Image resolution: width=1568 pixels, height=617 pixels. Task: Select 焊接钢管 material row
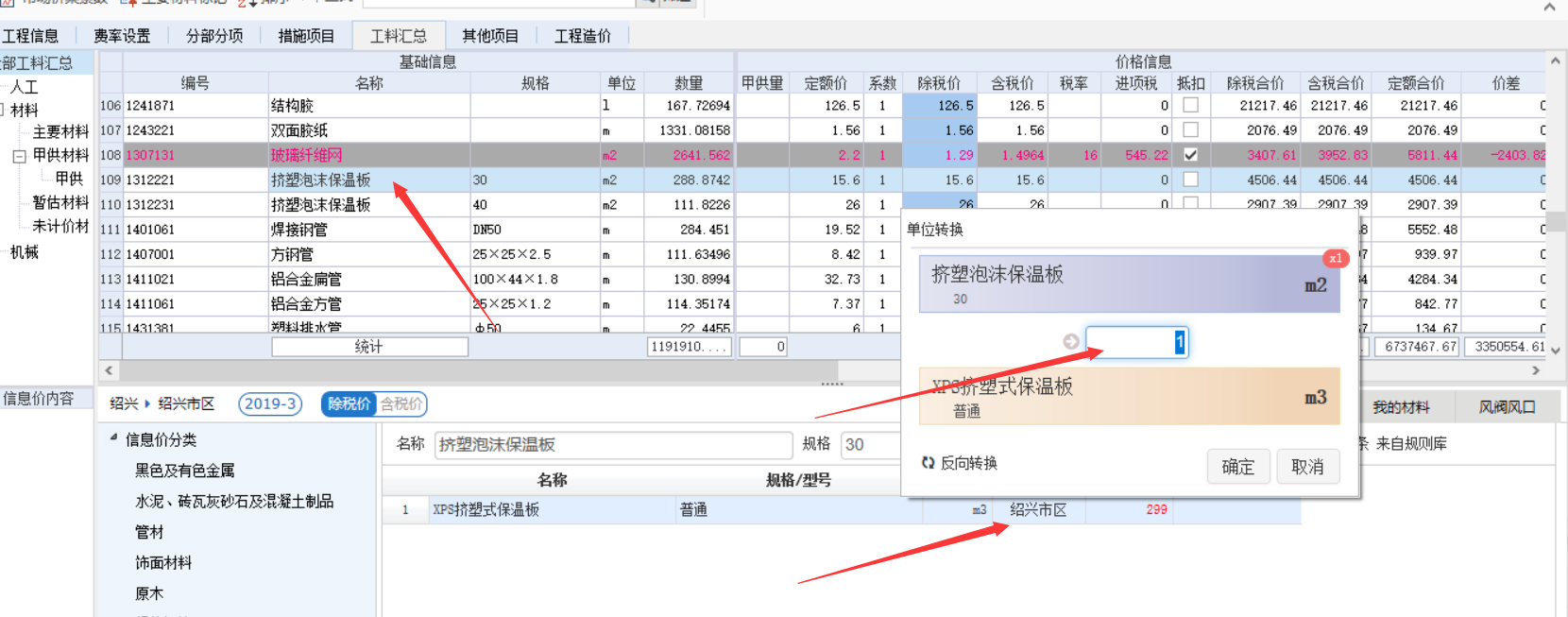click(299, 229)
